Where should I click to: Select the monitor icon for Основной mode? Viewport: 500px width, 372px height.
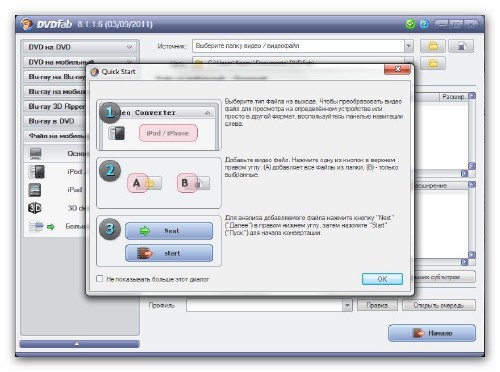point(35,153)
